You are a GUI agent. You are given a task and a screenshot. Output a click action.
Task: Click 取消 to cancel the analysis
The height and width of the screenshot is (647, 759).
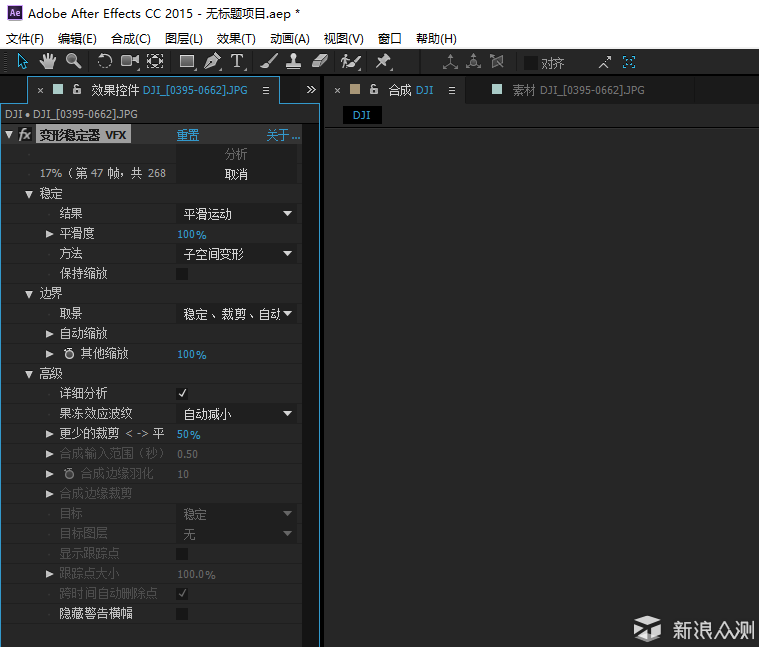(236, 174)
